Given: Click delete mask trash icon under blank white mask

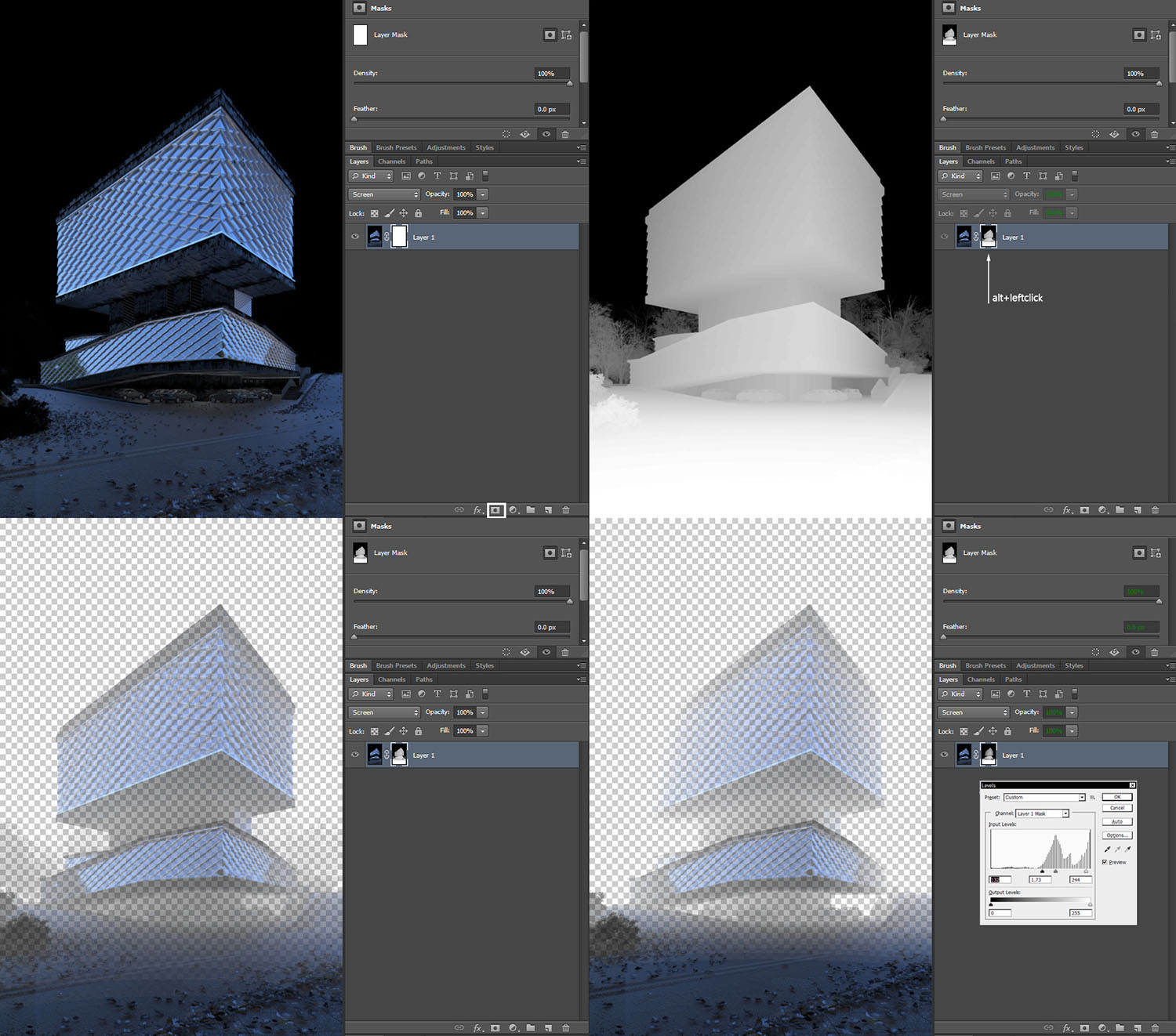Looking at the screenshot, I should coord(565,134).
